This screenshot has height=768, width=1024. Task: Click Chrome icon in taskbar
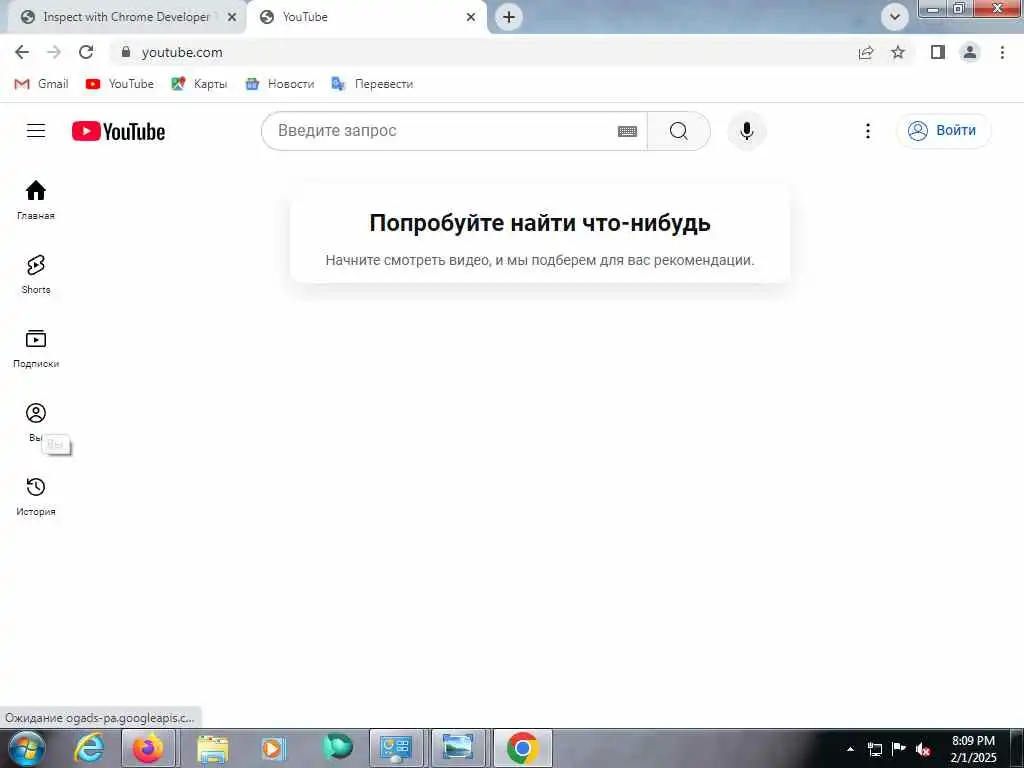[522, 748]
